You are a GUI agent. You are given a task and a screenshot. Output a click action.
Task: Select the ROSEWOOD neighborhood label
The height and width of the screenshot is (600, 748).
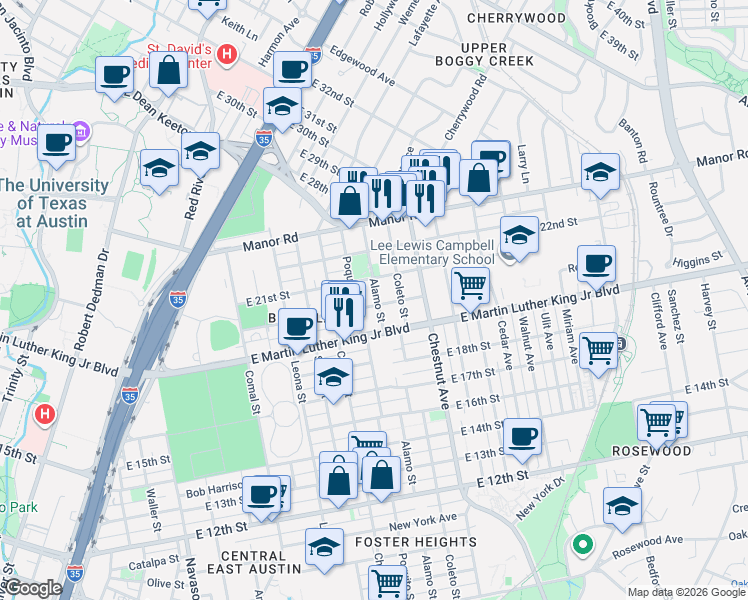click(652, 451)
